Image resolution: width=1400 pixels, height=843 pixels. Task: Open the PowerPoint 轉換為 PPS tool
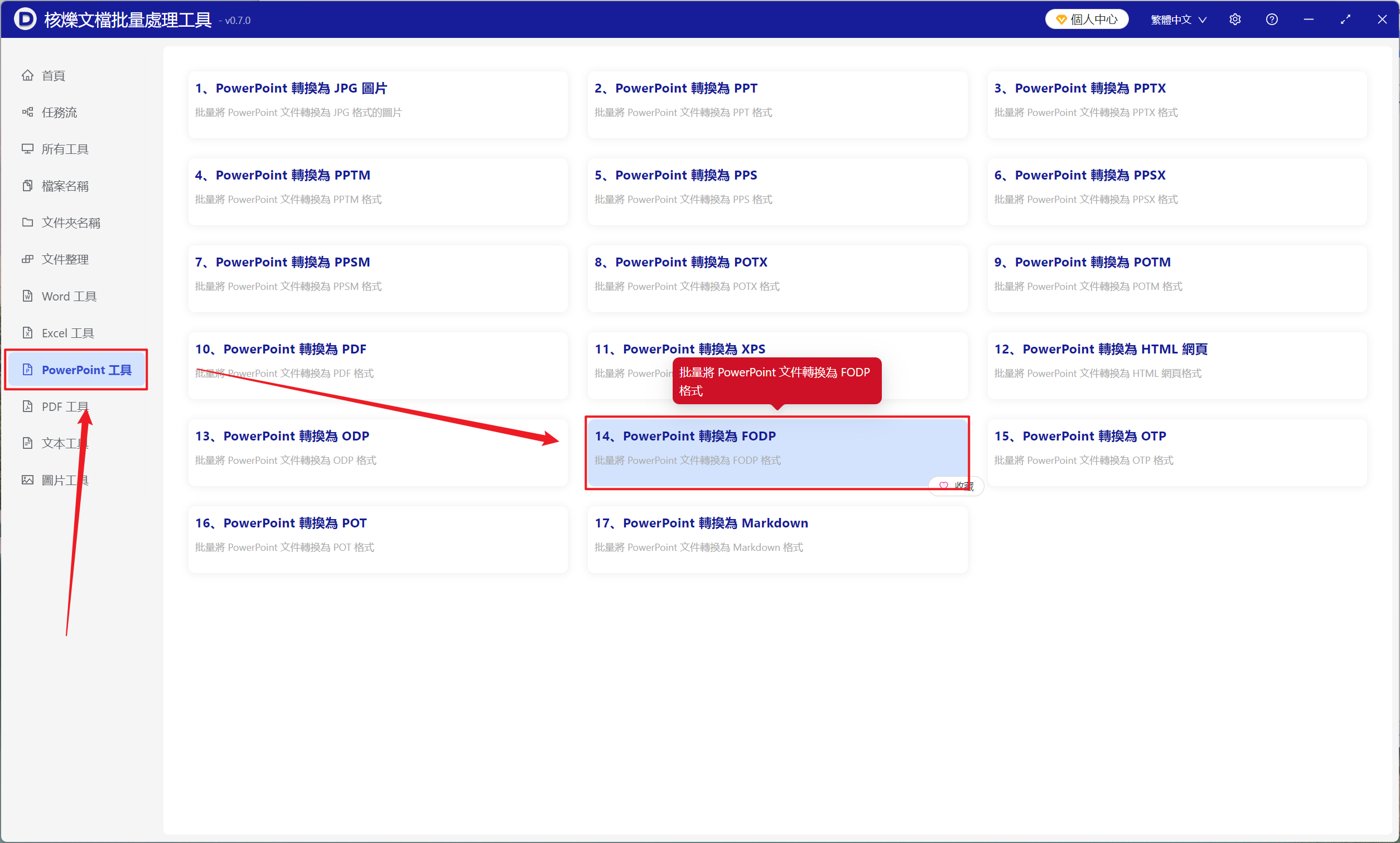tap(778, 191)
